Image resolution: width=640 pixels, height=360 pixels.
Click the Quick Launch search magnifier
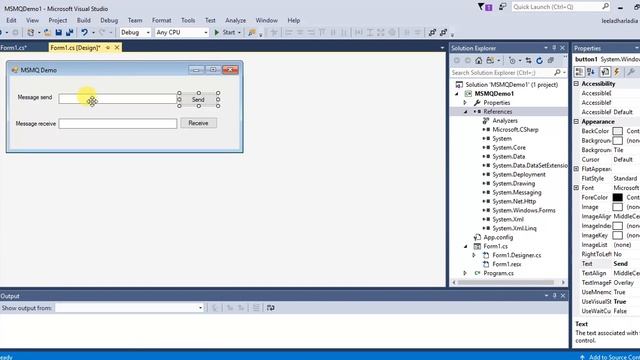[x=605, y=7]
